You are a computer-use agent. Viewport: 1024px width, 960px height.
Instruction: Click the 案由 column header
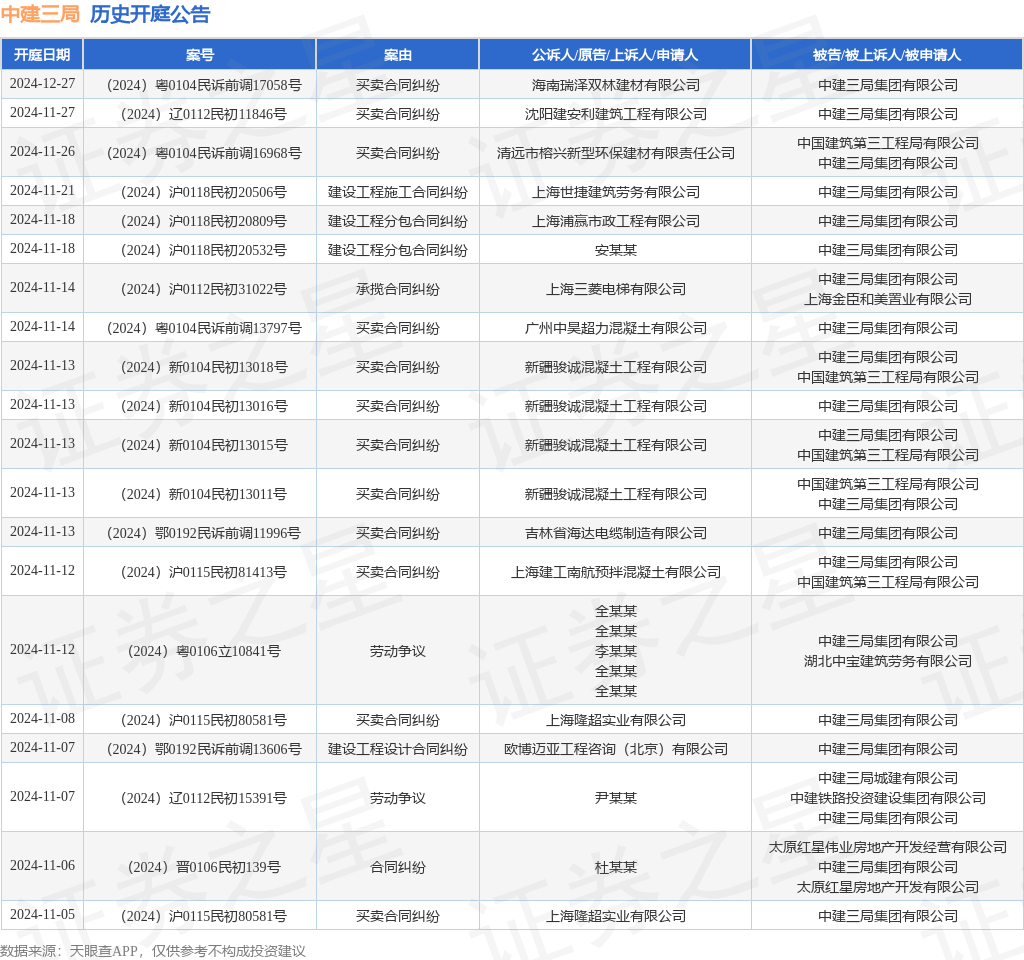pos(398,55)
